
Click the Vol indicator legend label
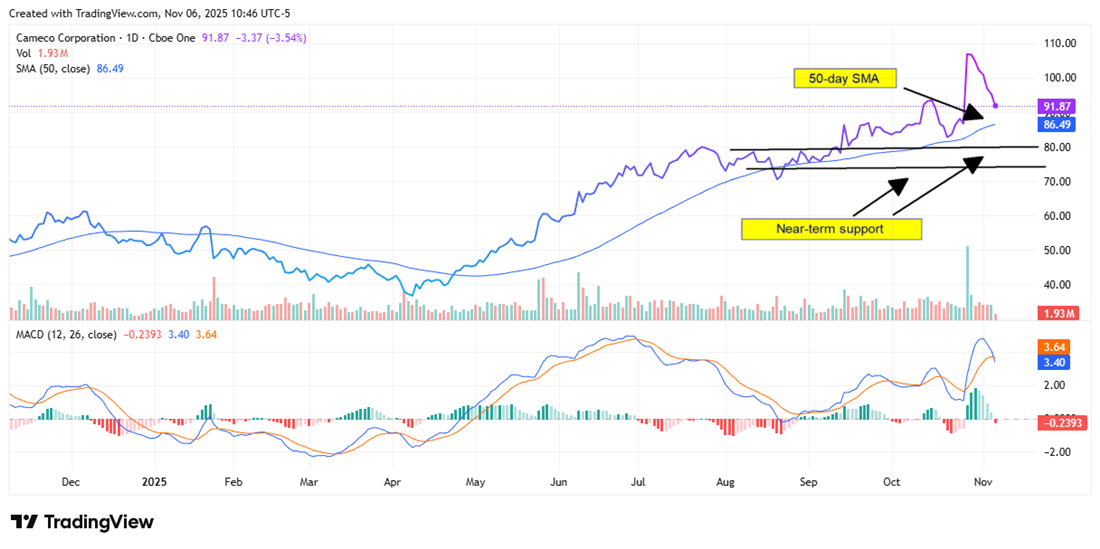click(x=25, y=53)
